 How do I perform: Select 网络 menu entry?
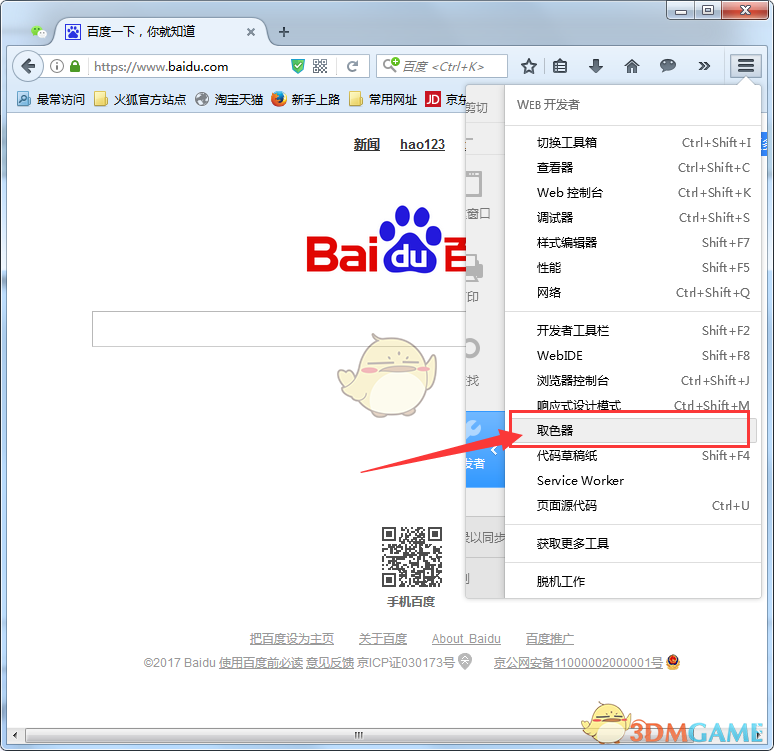tap(632, 293)
